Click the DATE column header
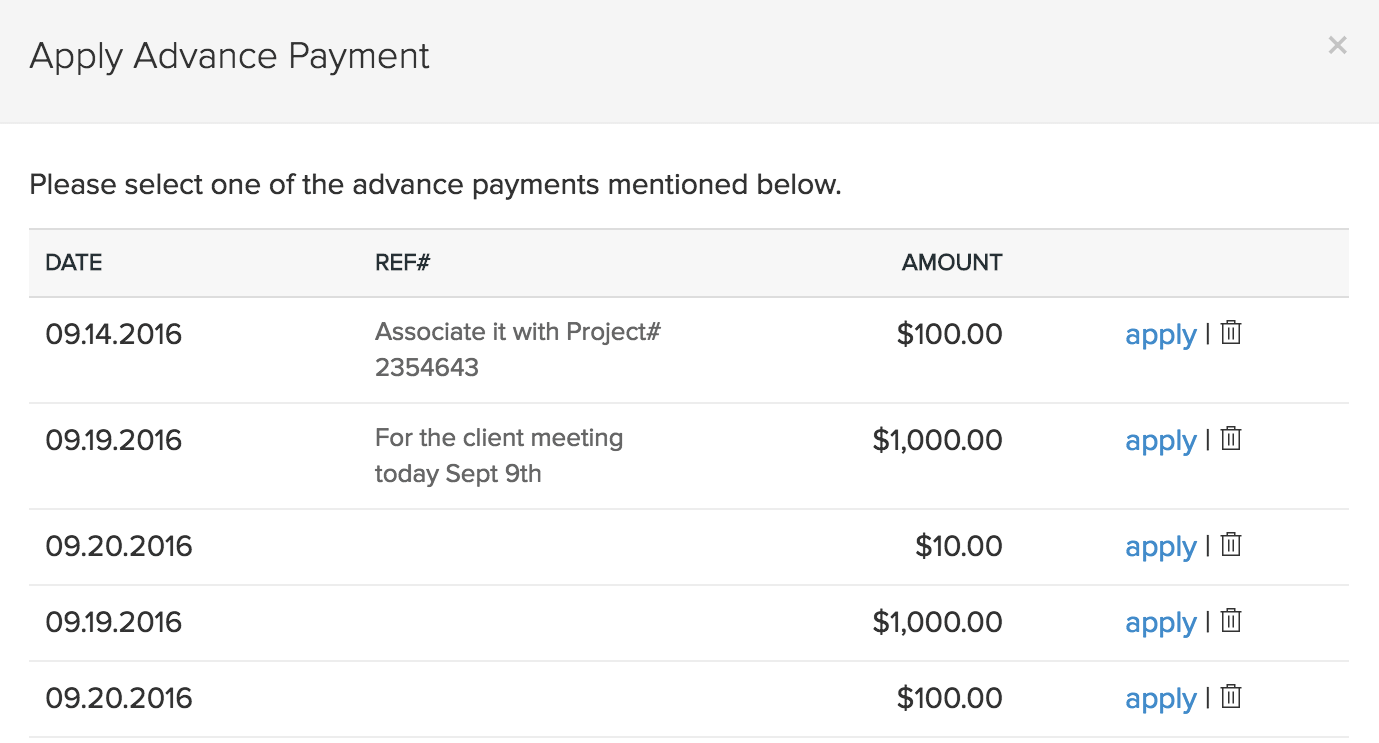The height and width of the screenshot is (743, 1379). (x=74, y=263)
